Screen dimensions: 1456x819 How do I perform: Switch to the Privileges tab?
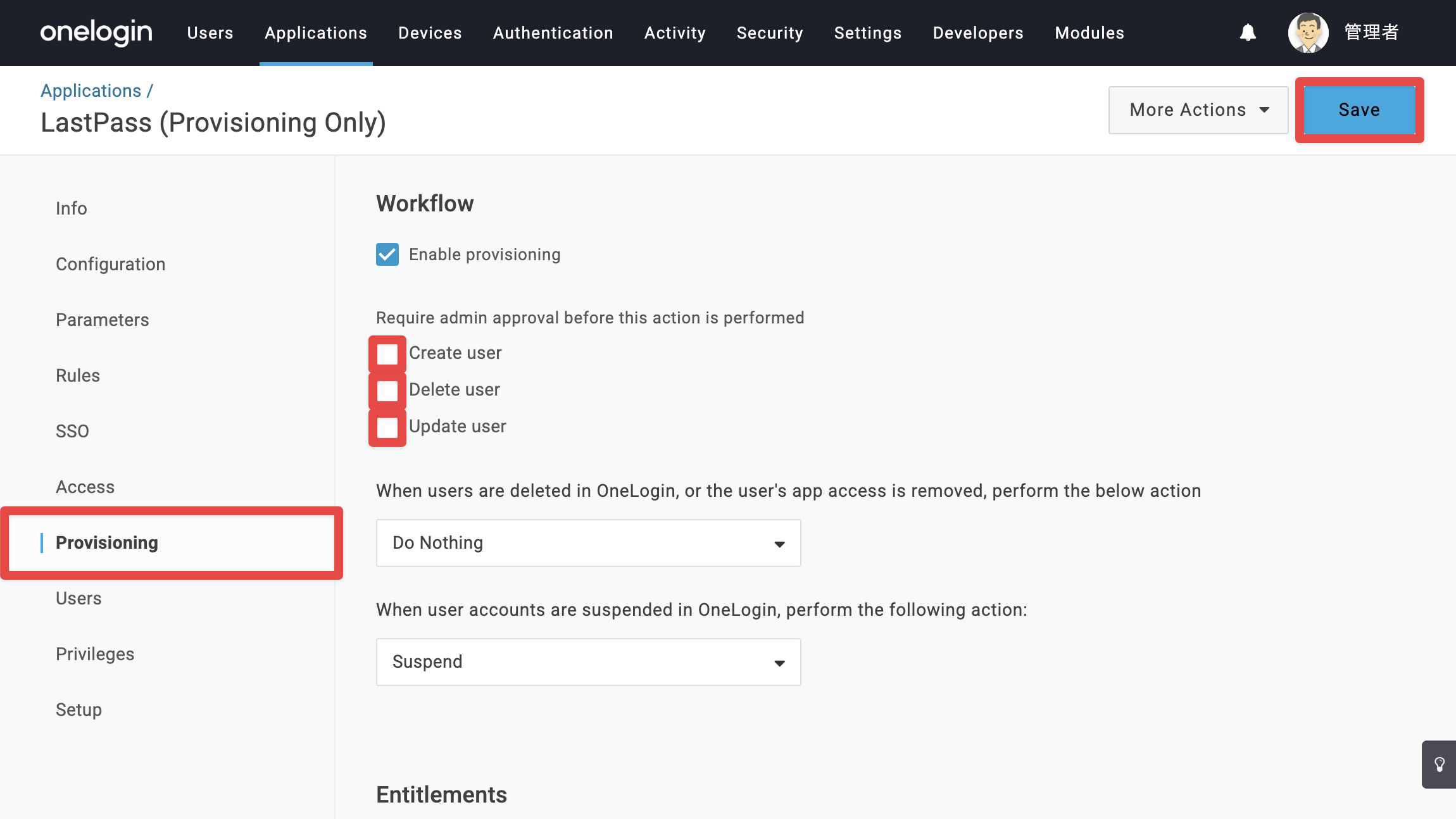(x=95, y=654)
